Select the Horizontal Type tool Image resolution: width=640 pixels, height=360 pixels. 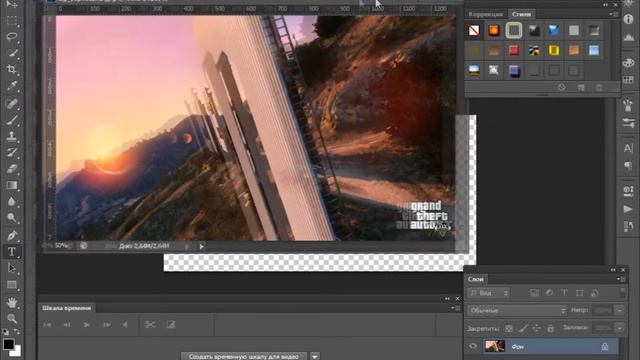12,252
